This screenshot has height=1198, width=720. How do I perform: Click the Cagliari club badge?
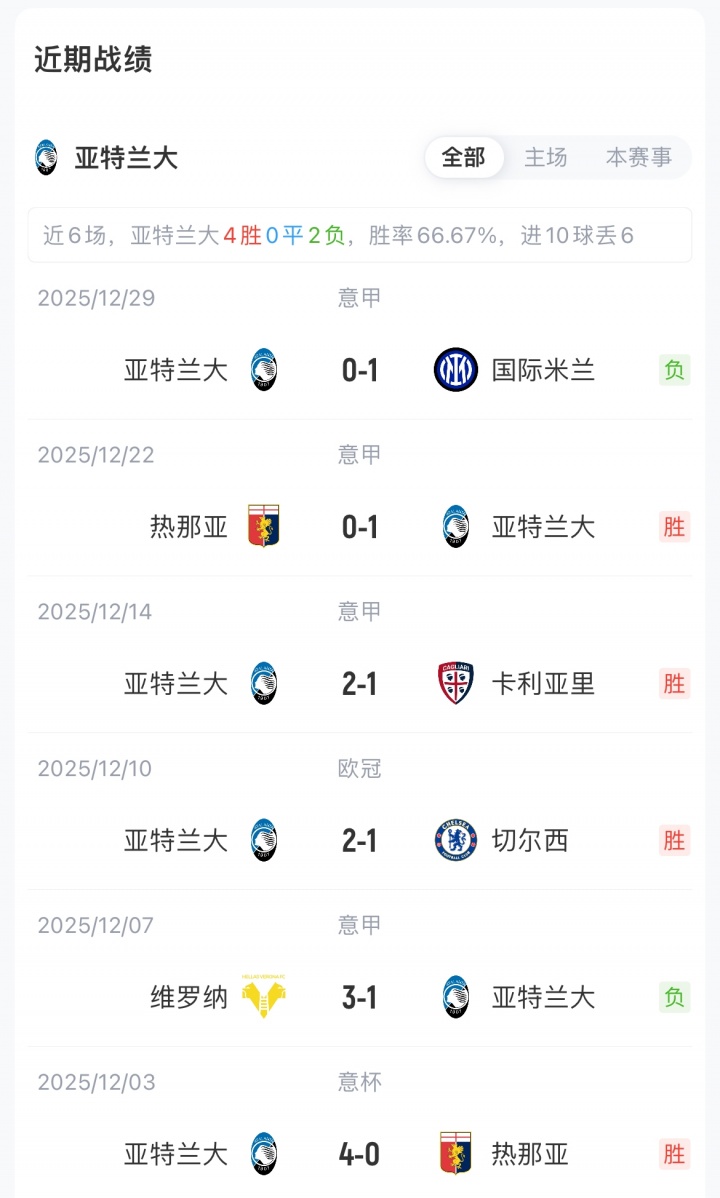click(x=455, y=684)
